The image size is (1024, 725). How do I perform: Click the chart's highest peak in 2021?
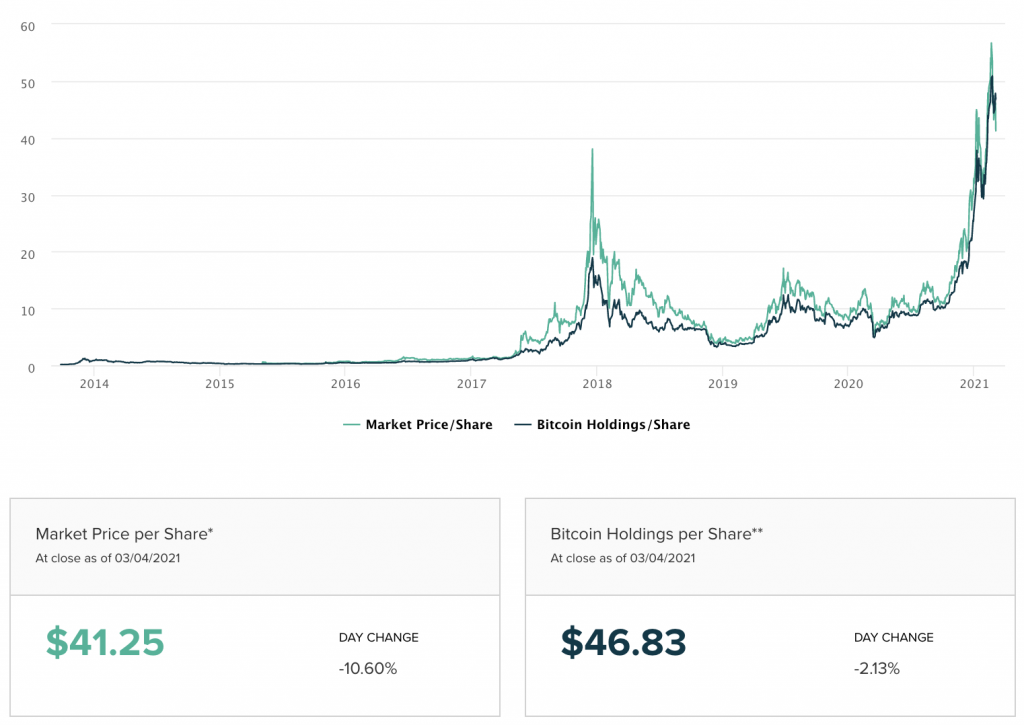point(991,44)
